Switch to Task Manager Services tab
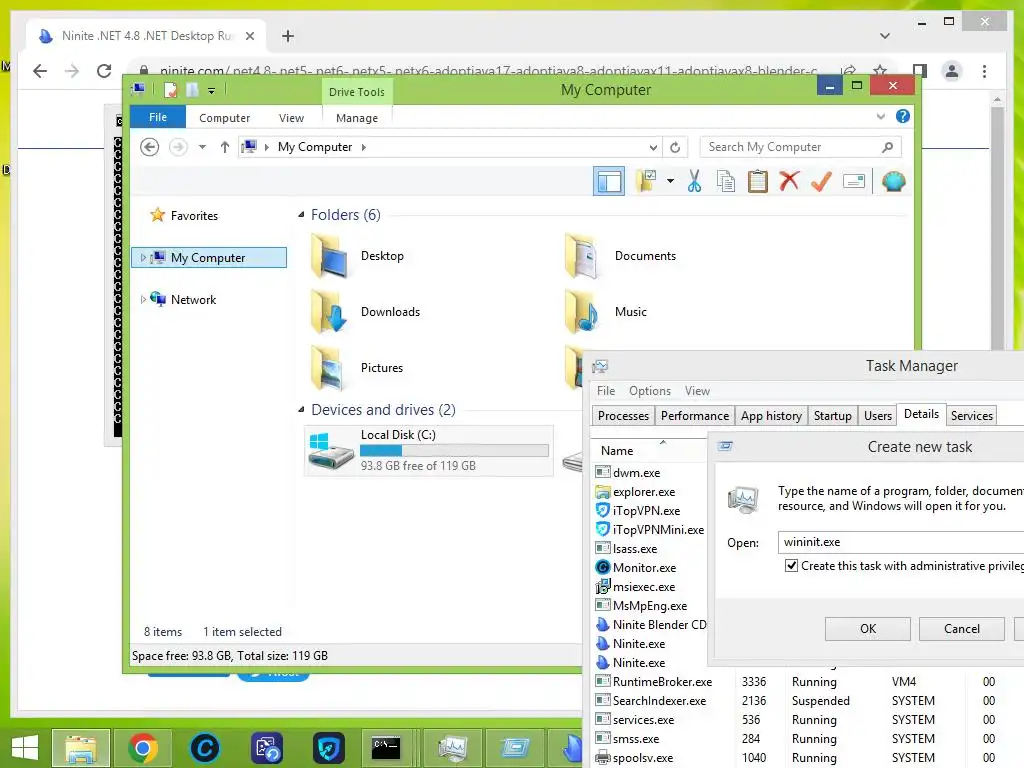This screenshot has height=768, width=1024. pos(971,416)
